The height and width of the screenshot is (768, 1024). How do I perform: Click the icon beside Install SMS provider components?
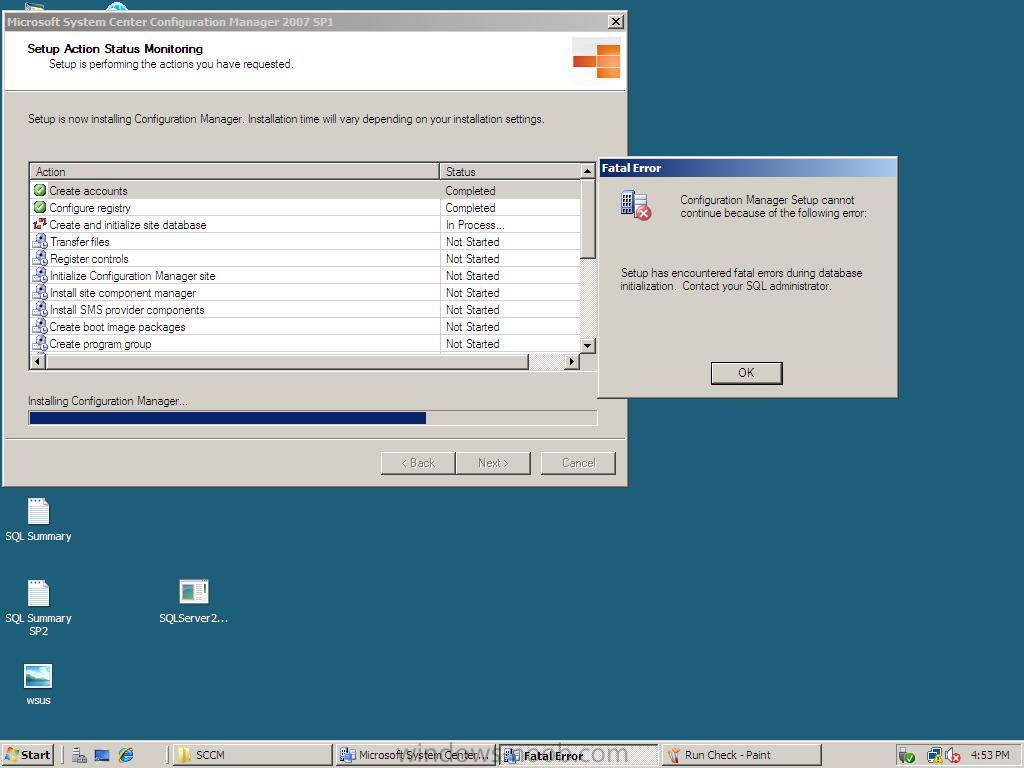coord(40,309)
